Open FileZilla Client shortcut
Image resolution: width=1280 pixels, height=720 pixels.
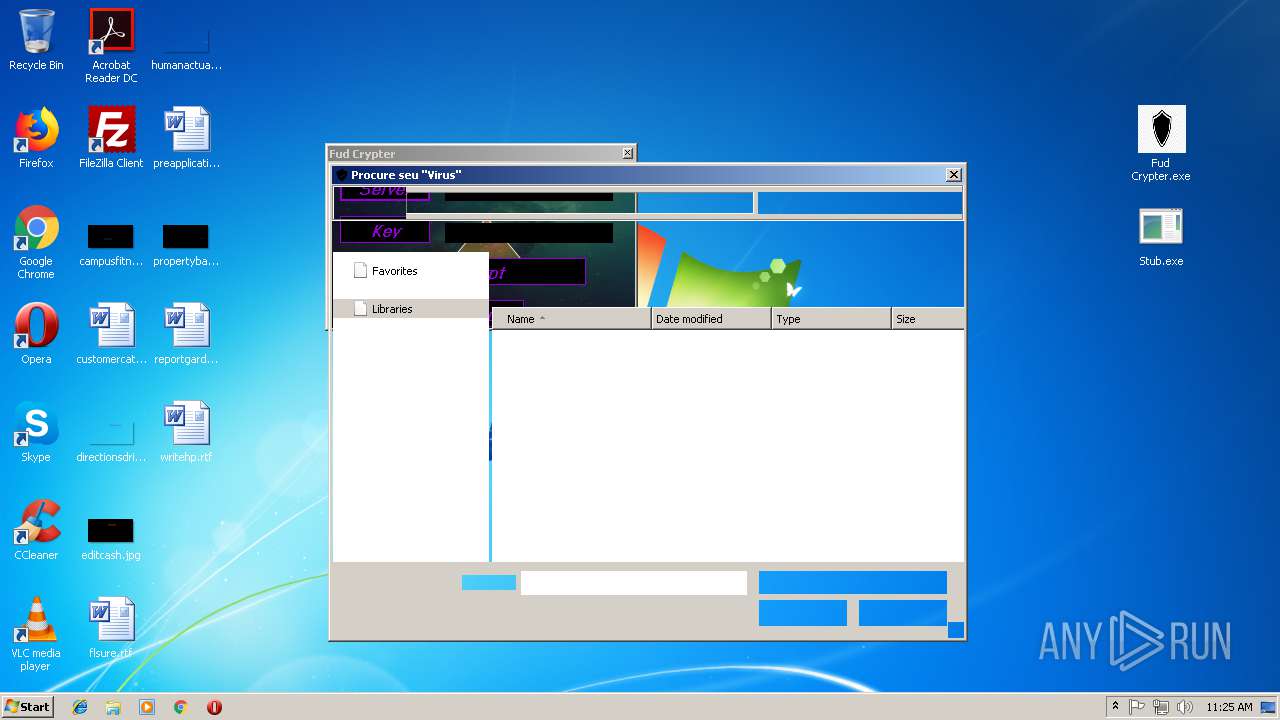(x=111, y=138)
